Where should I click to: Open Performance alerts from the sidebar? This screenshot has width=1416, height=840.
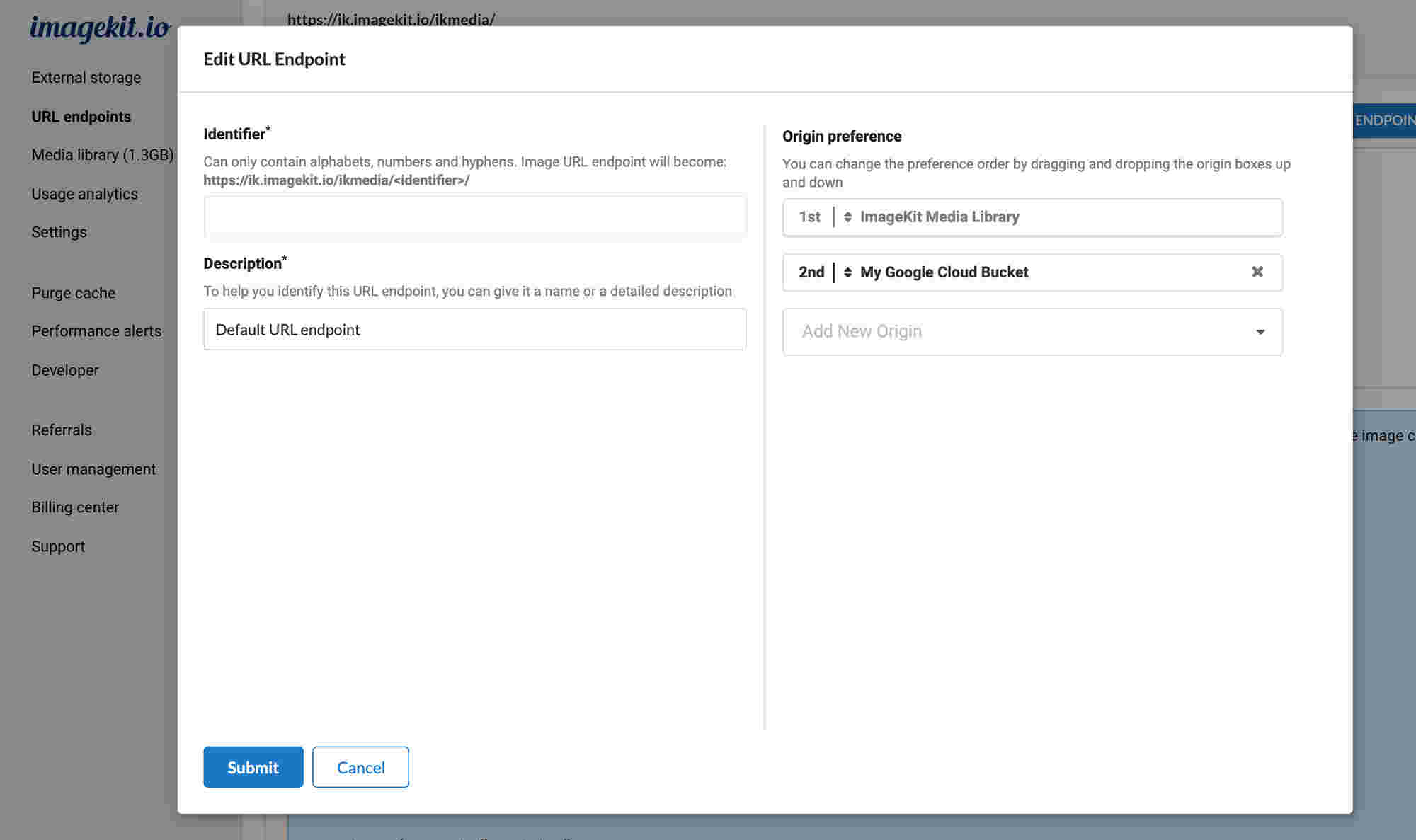click(96, 330)
